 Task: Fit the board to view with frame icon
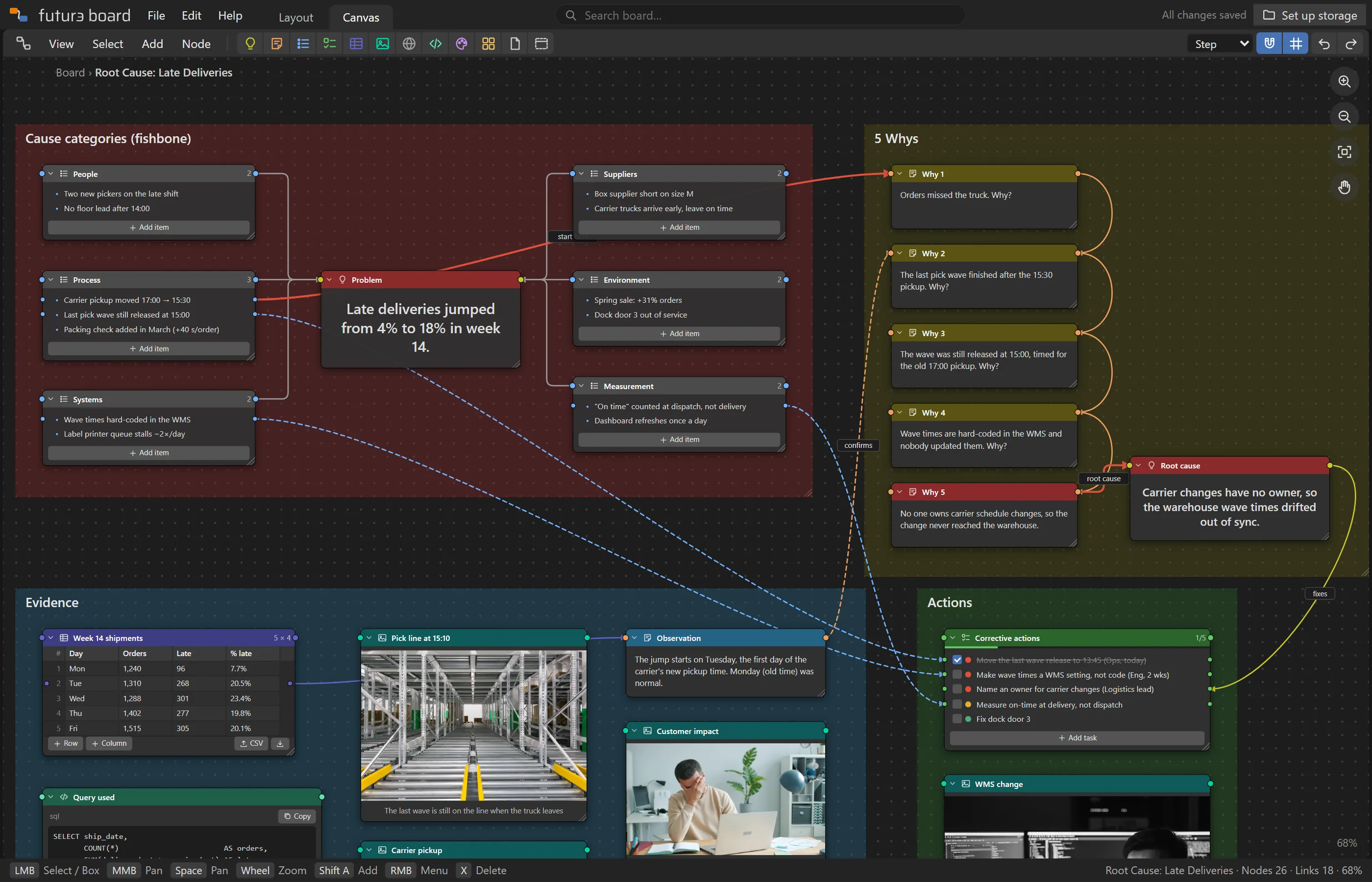1344,152
